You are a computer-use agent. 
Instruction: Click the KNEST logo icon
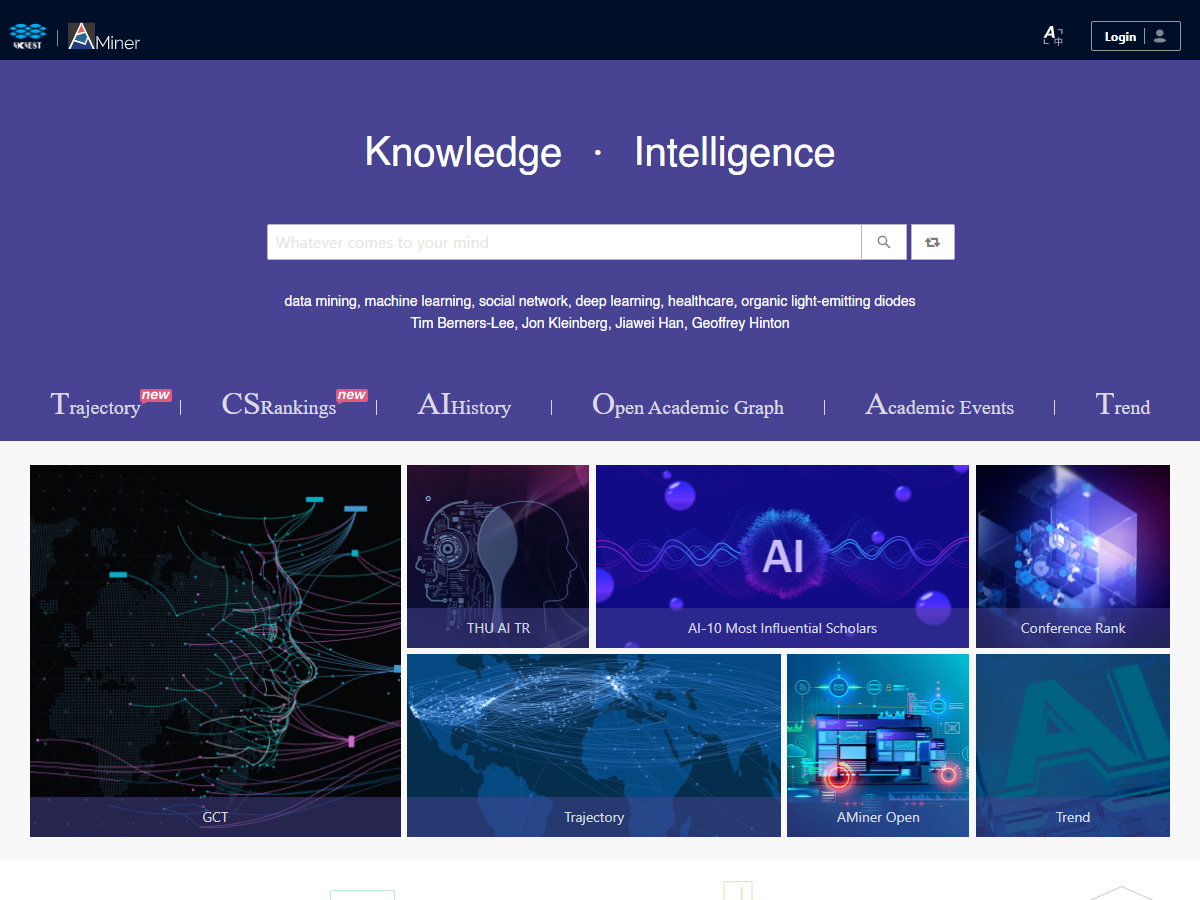tap(26, 37)
